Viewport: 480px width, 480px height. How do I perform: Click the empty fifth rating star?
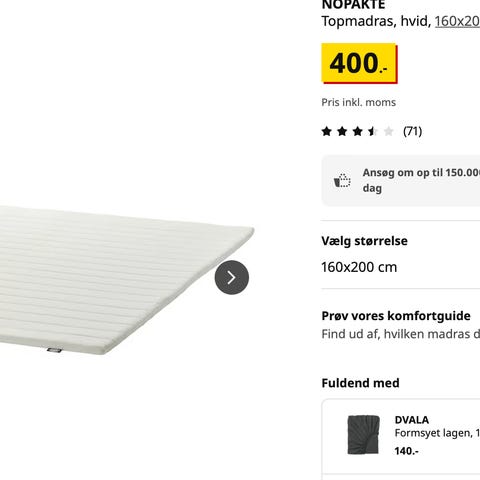(388, 131)
